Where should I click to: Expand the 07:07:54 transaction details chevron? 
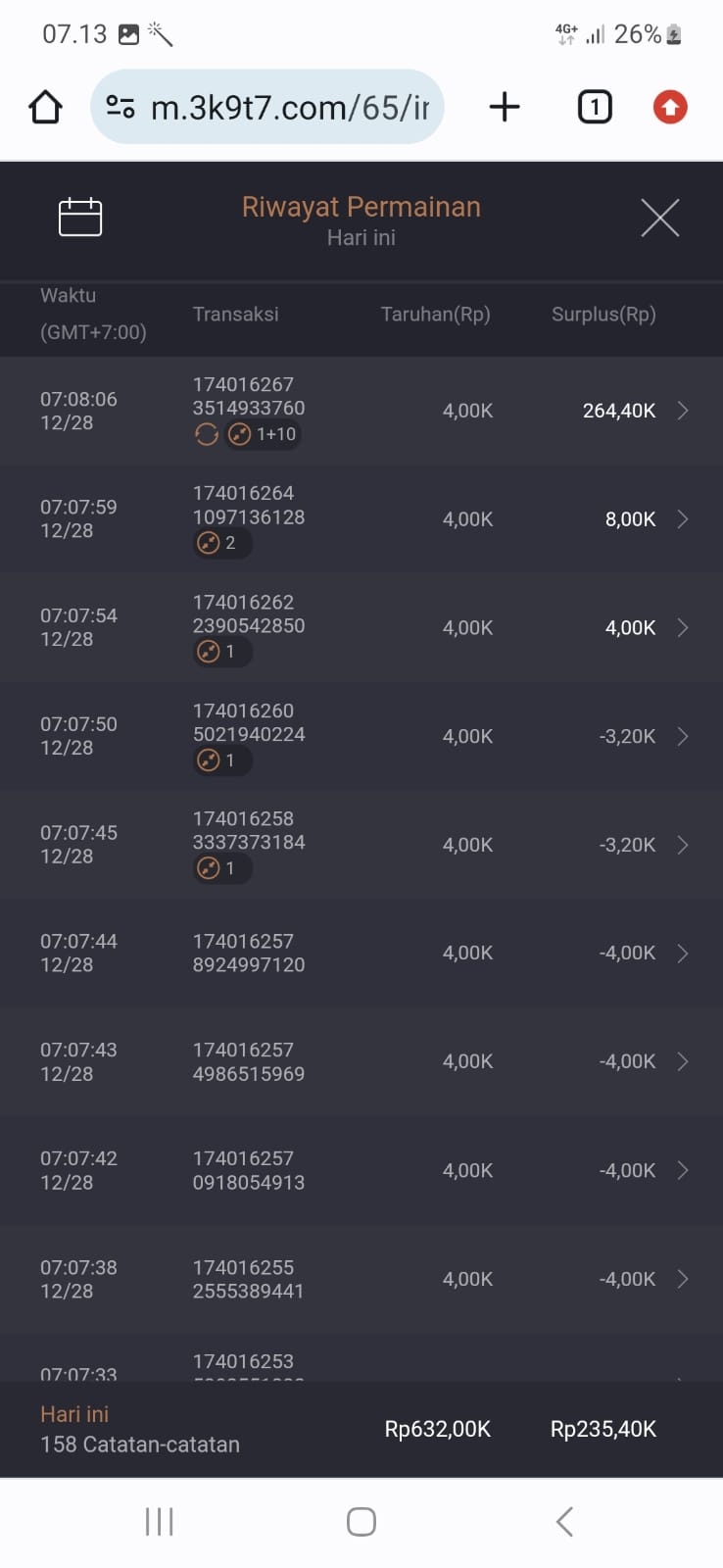click(x=683, y=627)
